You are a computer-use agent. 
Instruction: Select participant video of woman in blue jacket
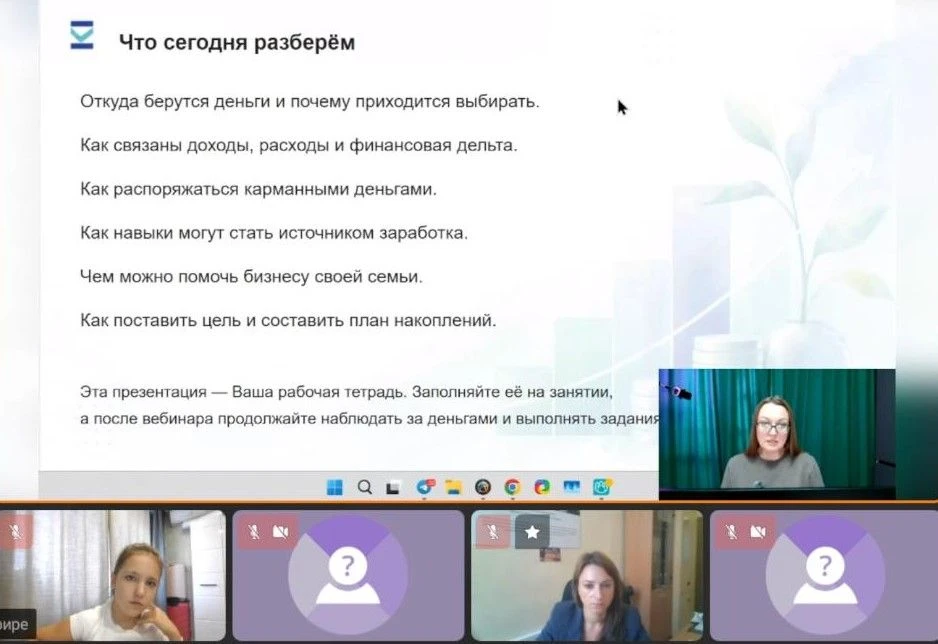coord(587,575)
